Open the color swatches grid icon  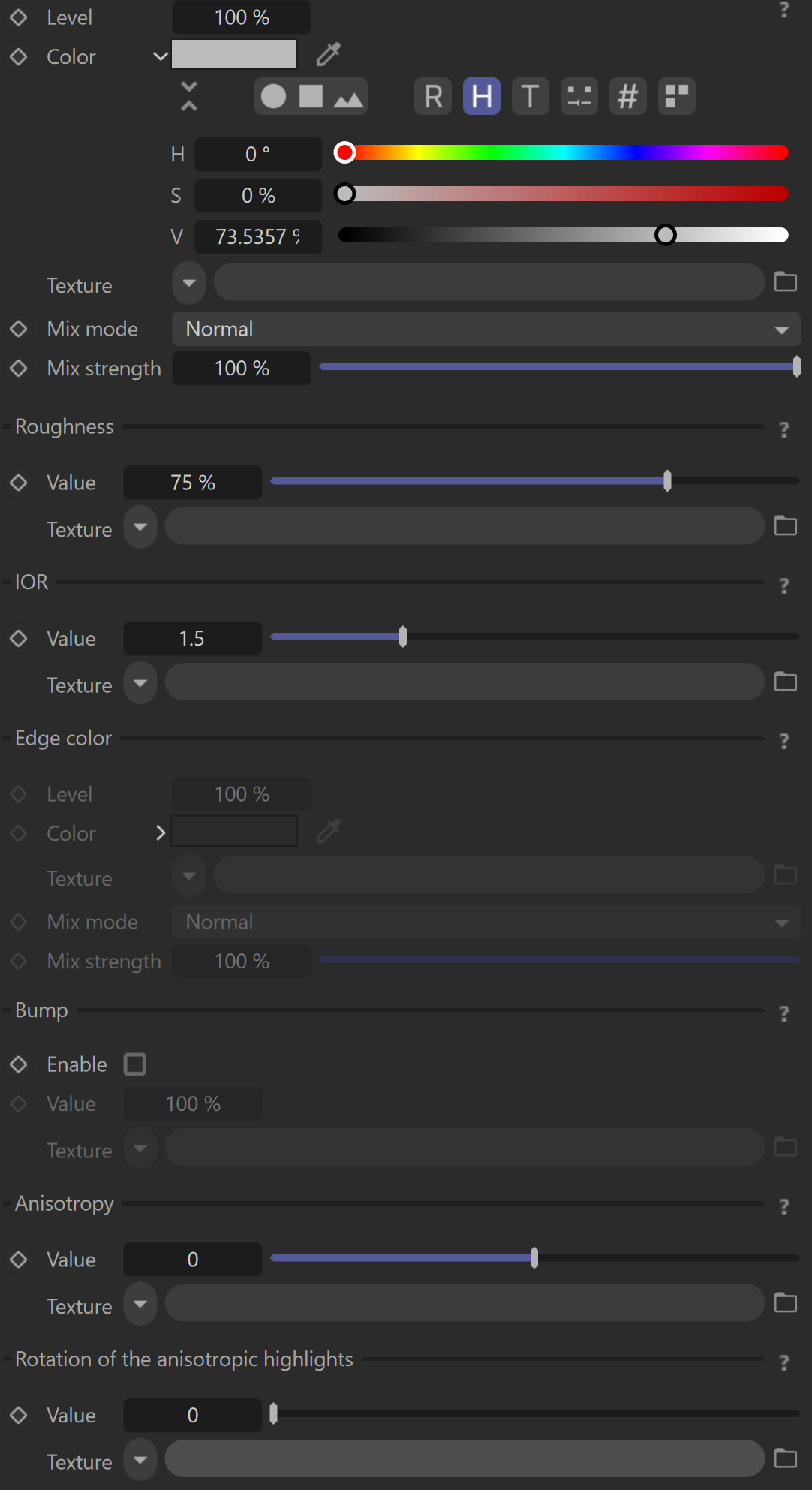click(676, 97)
